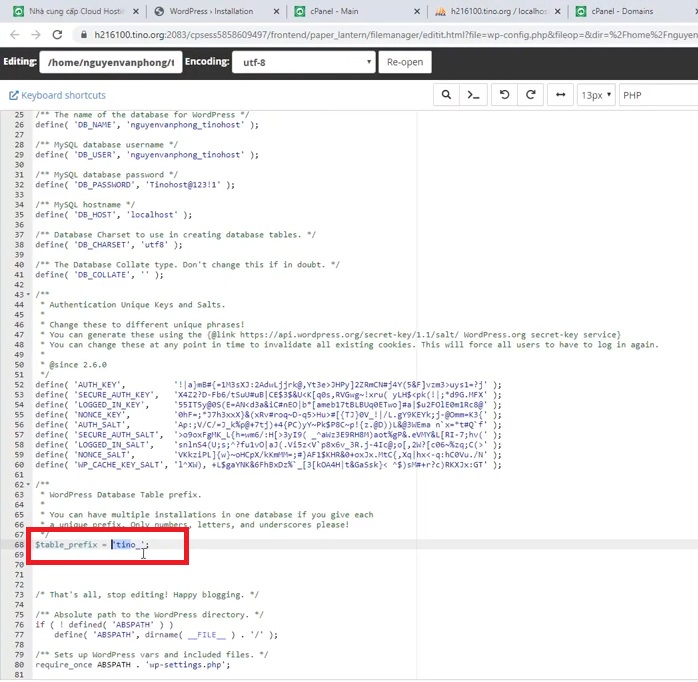
Task: Click the require_once wp-settings.php line
Action: point(133,665)
